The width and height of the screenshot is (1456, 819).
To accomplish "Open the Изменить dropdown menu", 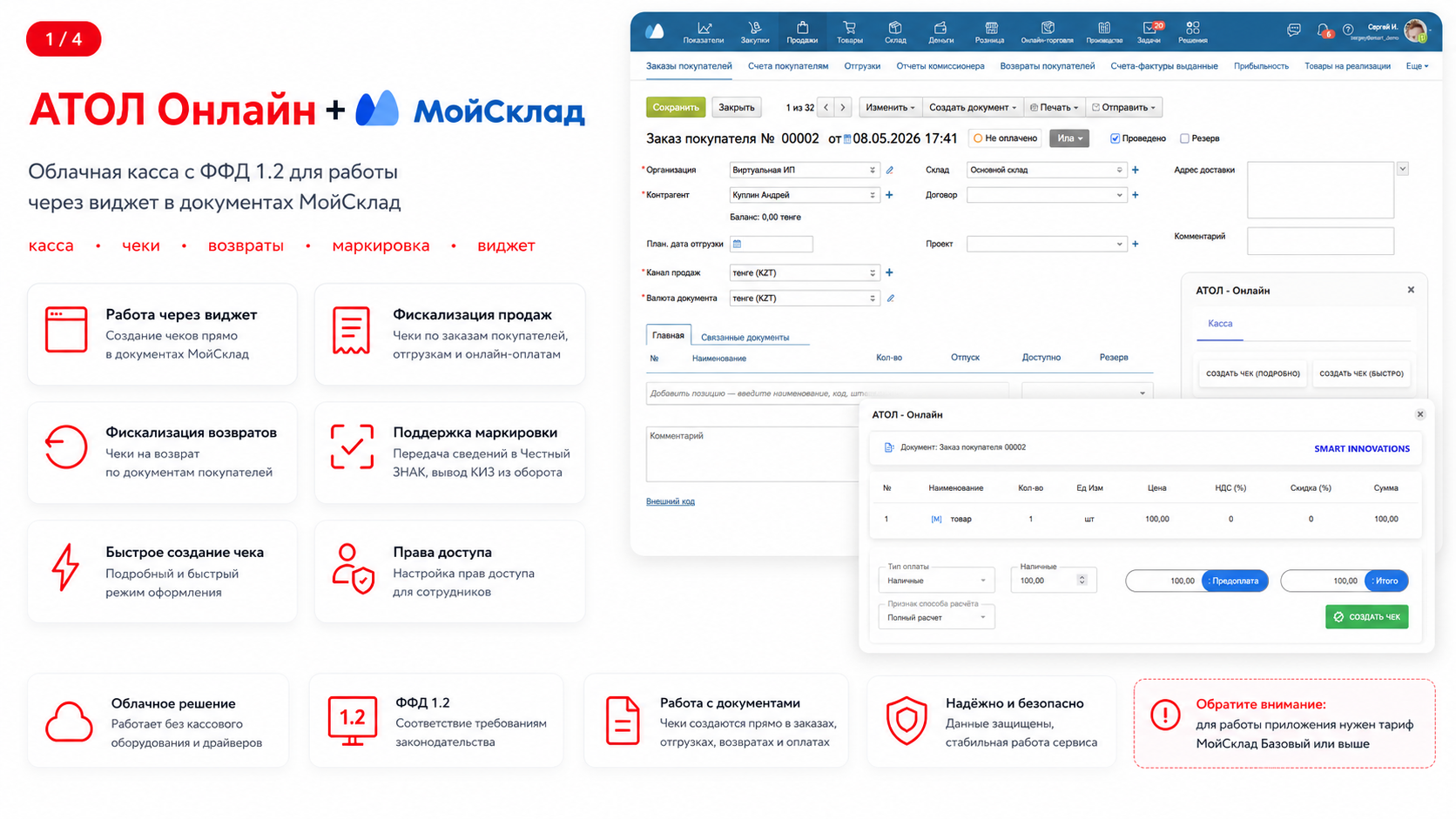I will click(x=890, y=107).
